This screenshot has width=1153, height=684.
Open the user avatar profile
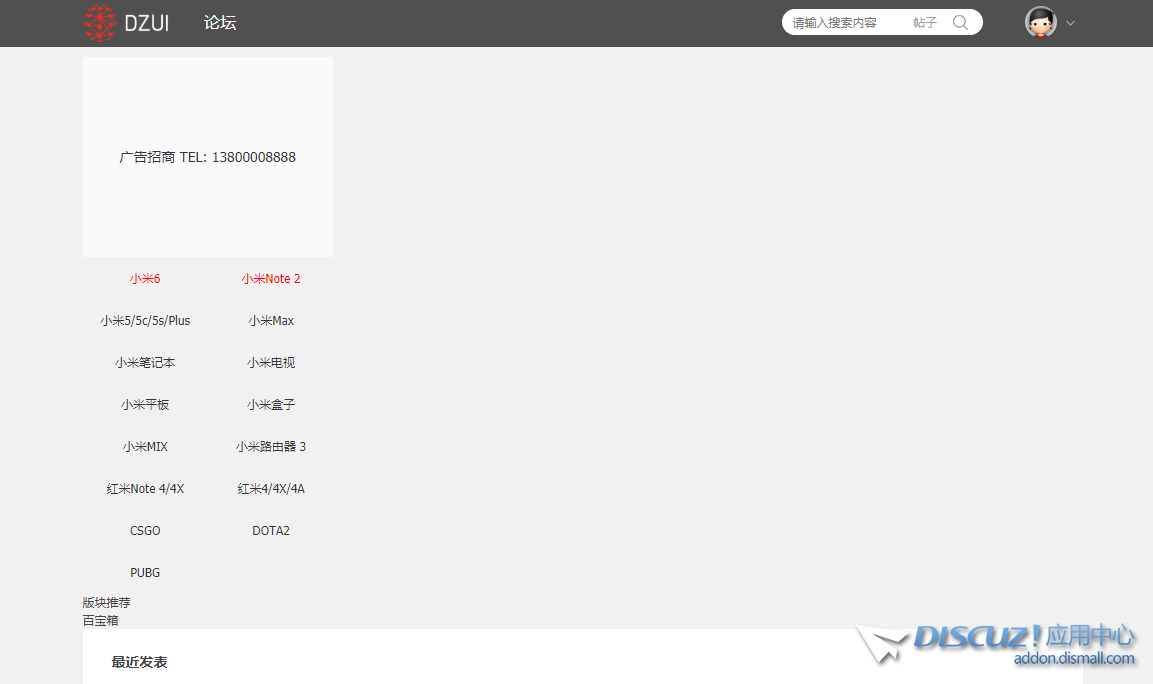(1040, 22)
